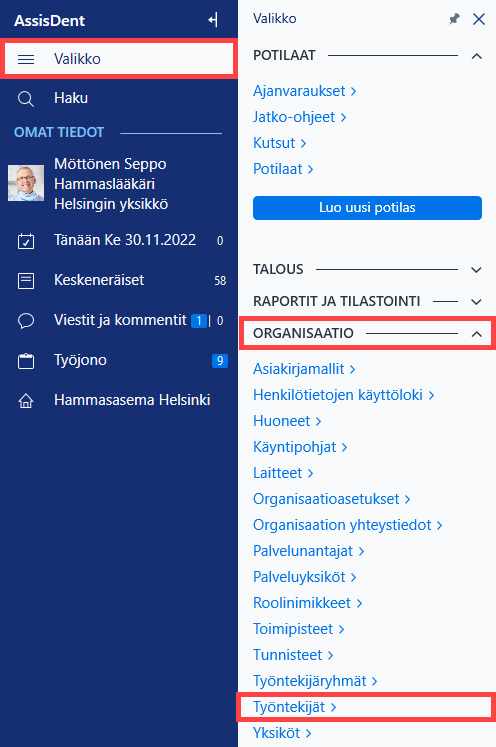Click the magnifying glass search icon
This screenshot has width=496, height=747.
tap(26, 99)
